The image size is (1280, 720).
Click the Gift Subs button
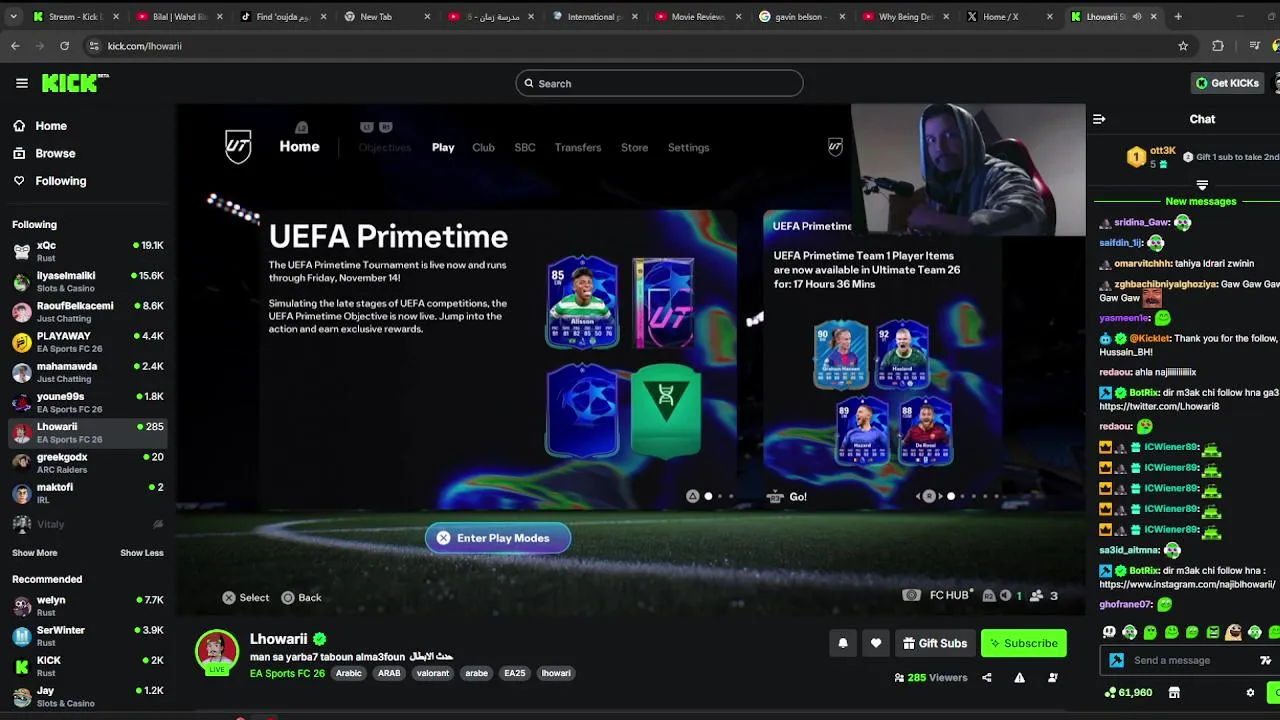(x=935, y=643)
